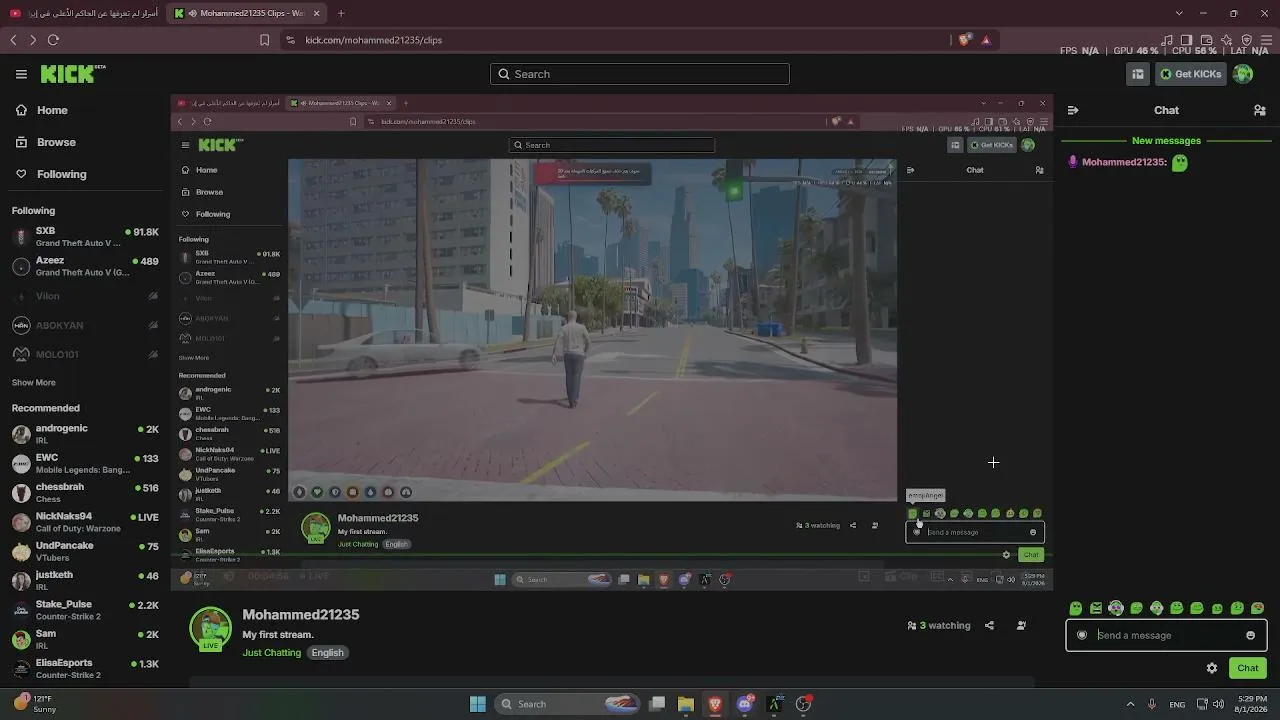Open MOLO101 channel in sidebar

(x=85, y=354)
